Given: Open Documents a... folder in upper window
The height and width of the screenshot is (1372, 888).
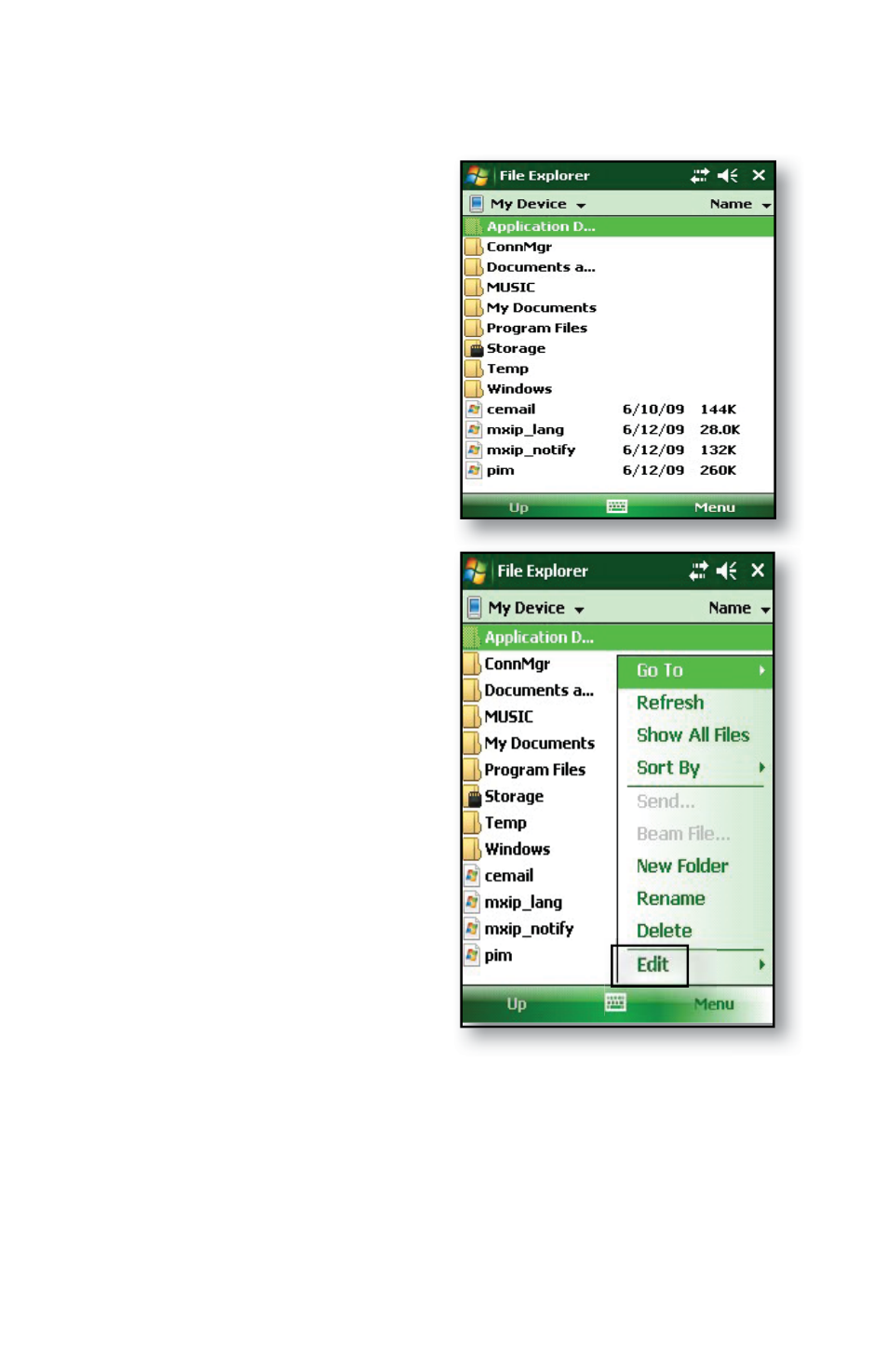Looking at the screenshot, I should (x=541, y=267).
